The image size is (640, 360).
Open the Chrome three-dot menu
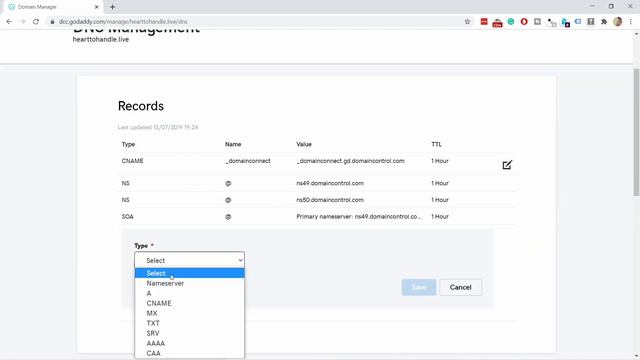(x=631, y=22)
